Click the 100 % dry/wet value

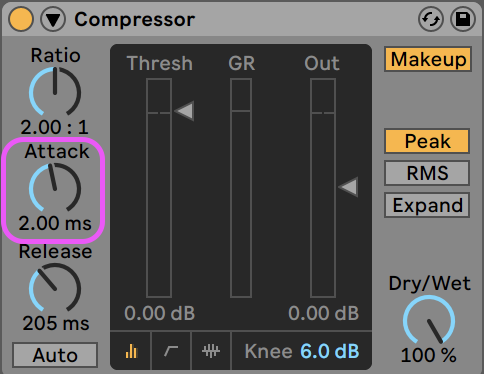pyautogui.click(x=428, y=355)
